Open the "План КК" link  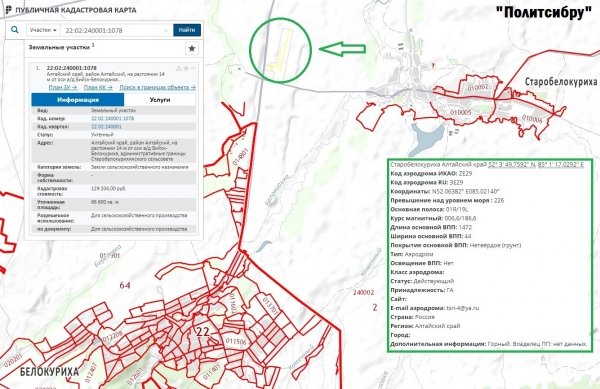(98, 88)
